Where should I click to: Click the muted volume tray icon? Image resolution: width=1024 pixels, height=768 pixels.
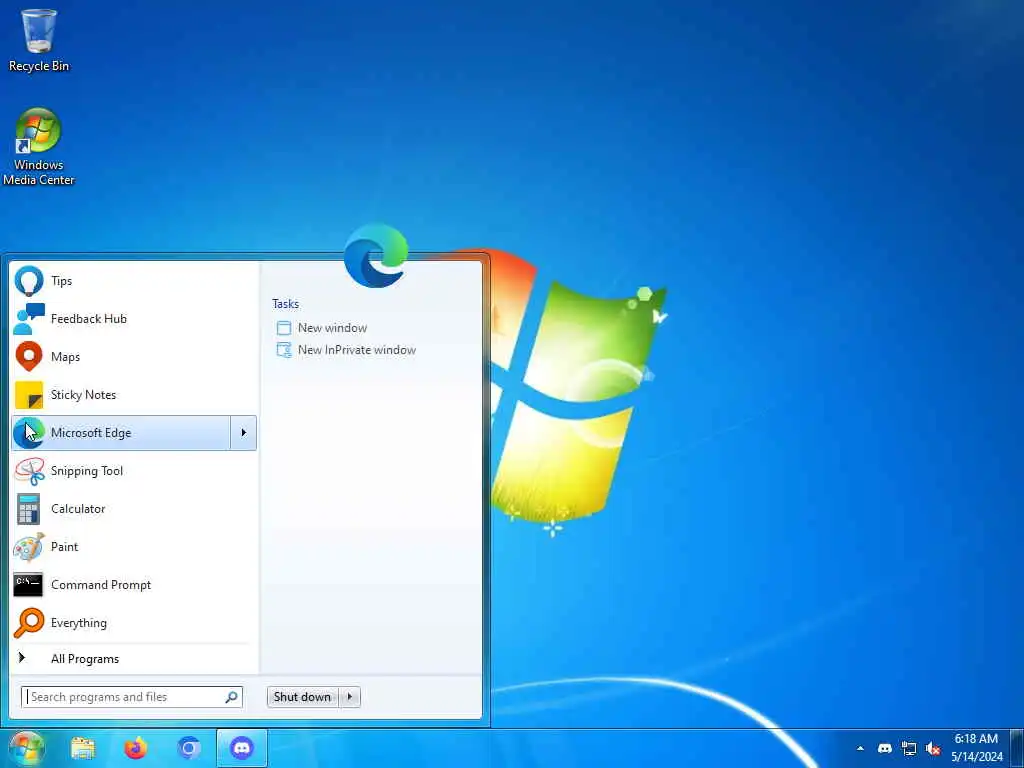933,748
